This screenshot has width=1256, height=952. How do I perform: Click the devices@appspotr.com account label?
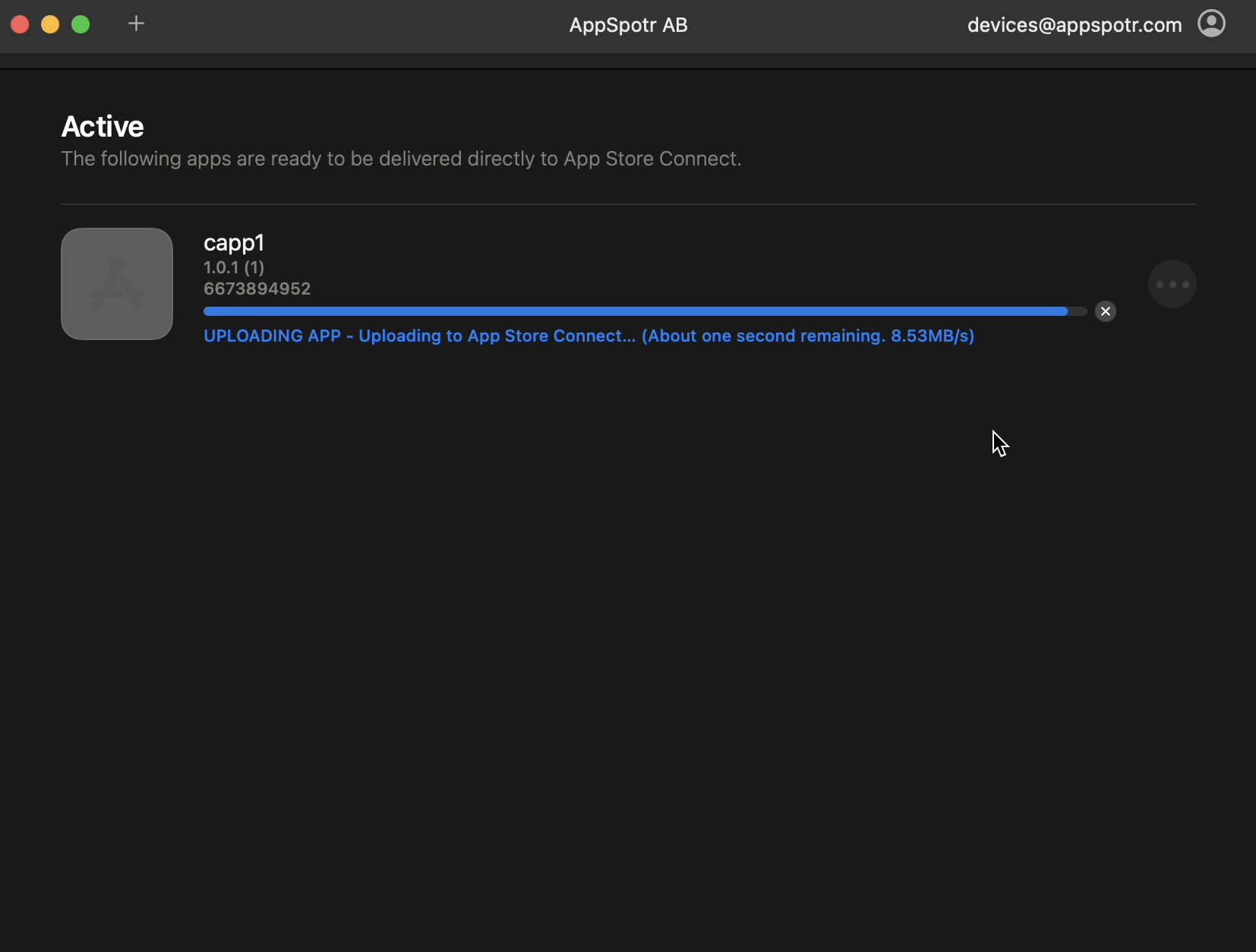pos(1075,25)
